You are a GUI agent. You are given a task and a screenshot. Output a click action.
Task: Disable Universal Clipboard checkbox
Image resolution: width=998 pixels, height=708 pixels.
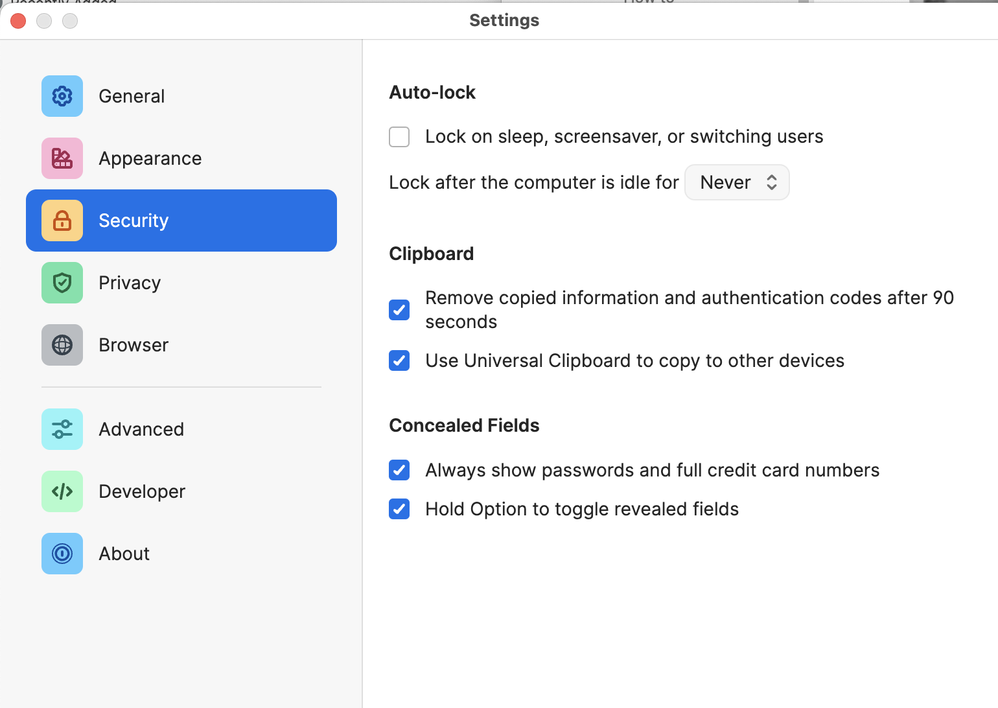pyautogui.click(x=399, y=361)
